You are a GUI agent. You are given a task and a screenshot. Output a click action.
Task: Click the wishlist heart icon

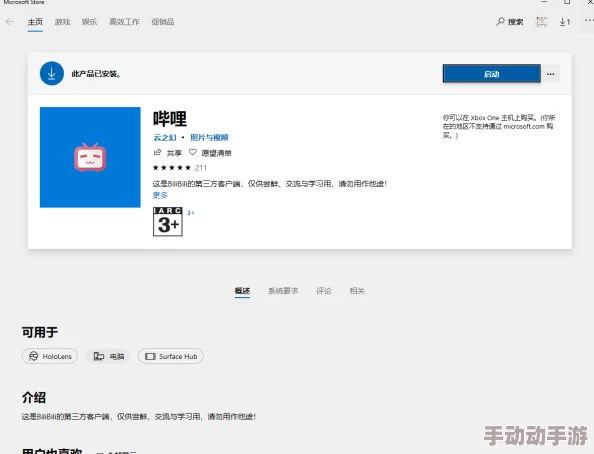(x=192, y=152)
